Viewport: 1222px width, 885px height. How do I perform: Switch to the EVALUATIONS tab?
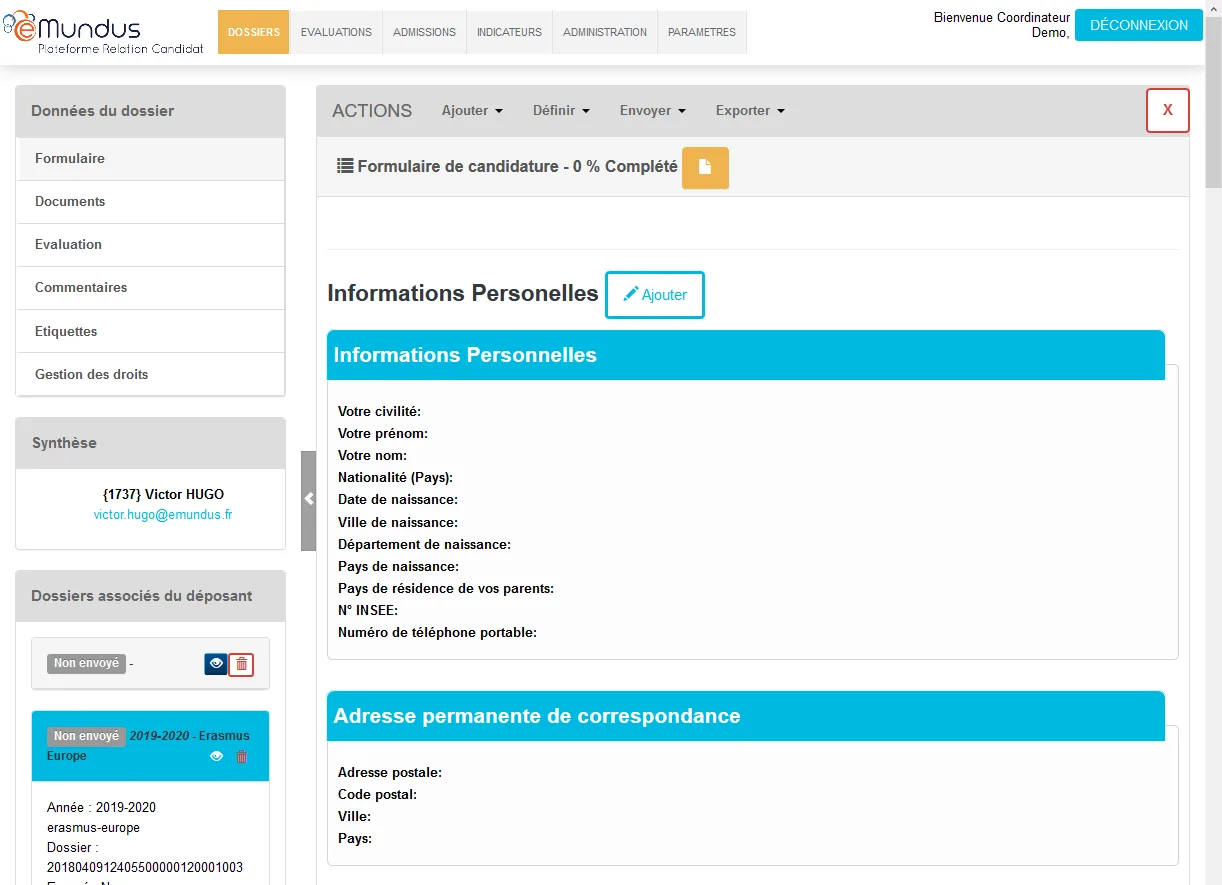(336, 32)
